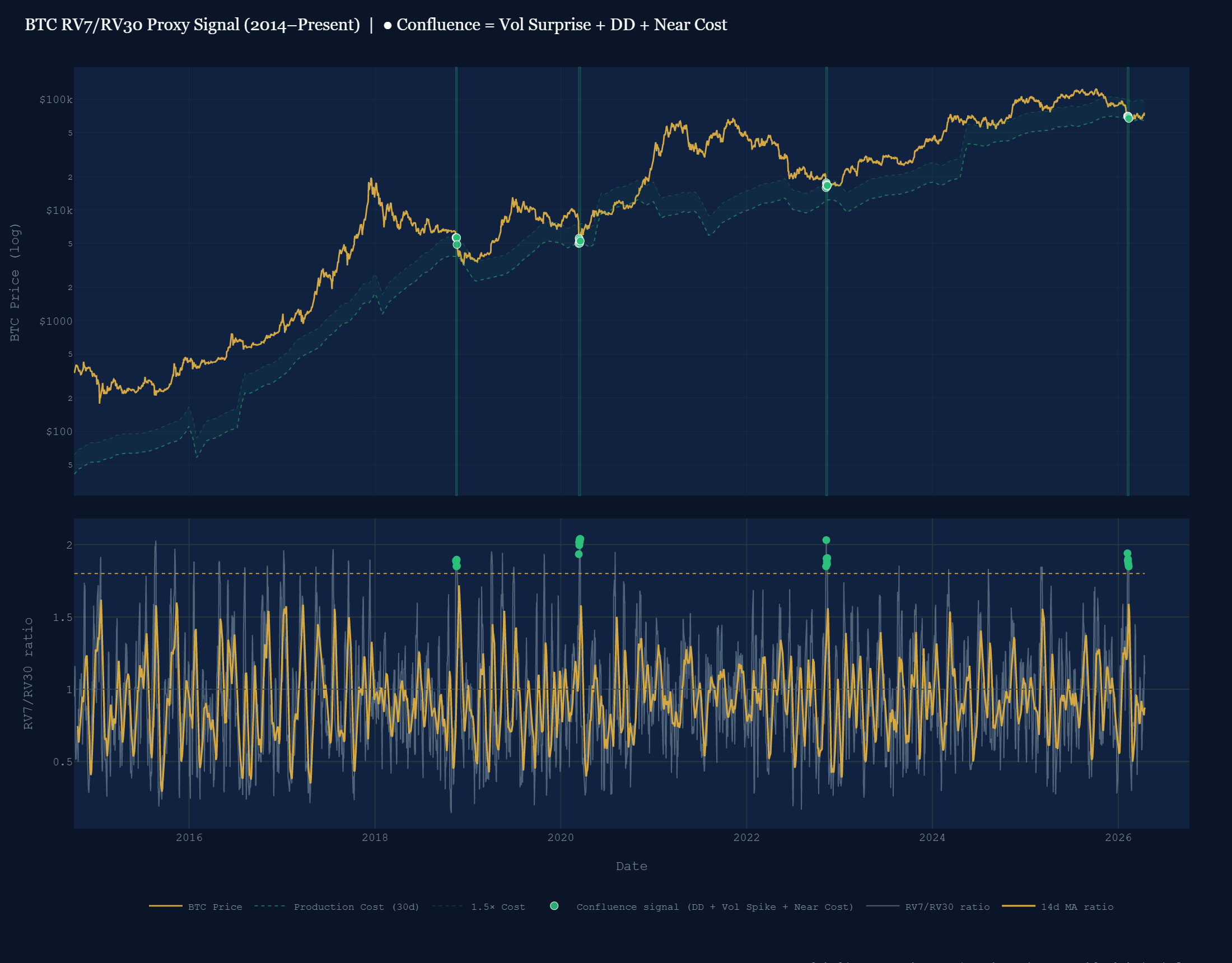Click the green confluence cluster above 2.0 ratio in 2020
Viewport: 1232px width, 963px height.
click(x=581, y=541)
